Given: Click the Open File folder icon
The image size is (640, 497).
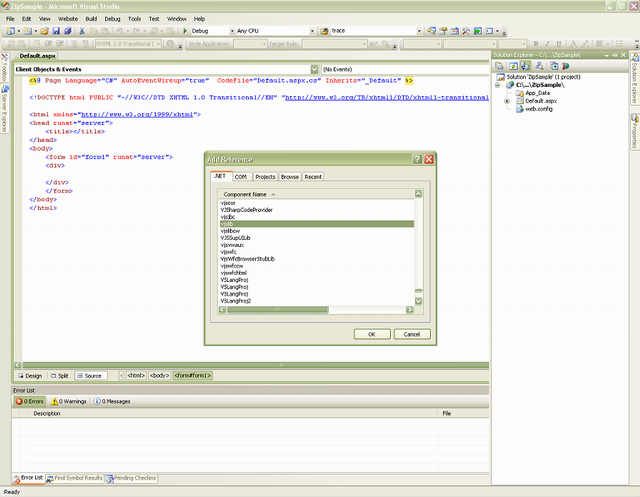Looking at the screenshot, I should click(x=44, y=31).
